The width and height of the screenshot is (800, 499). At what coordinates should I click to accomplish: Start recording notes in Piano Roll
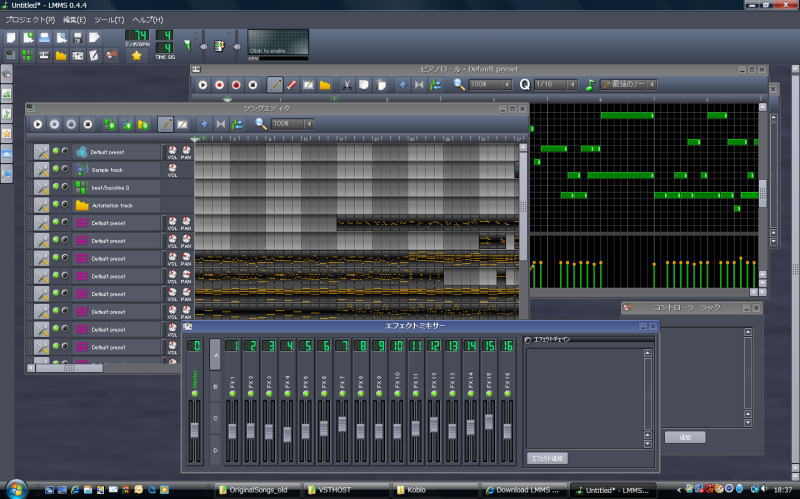pos(219,85)
